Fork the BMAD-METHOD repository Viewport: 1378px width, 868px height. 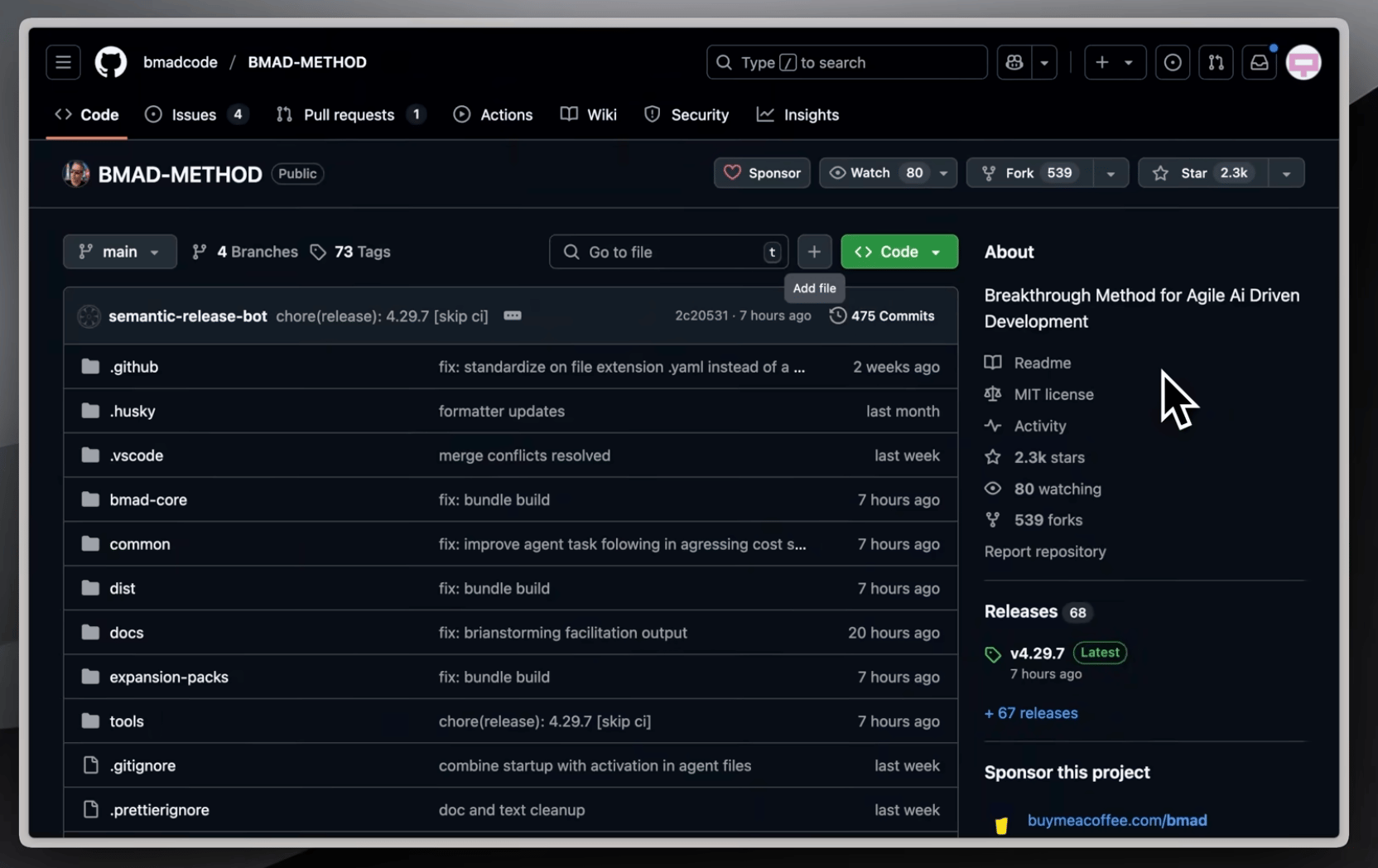[x=1030, y=173]
